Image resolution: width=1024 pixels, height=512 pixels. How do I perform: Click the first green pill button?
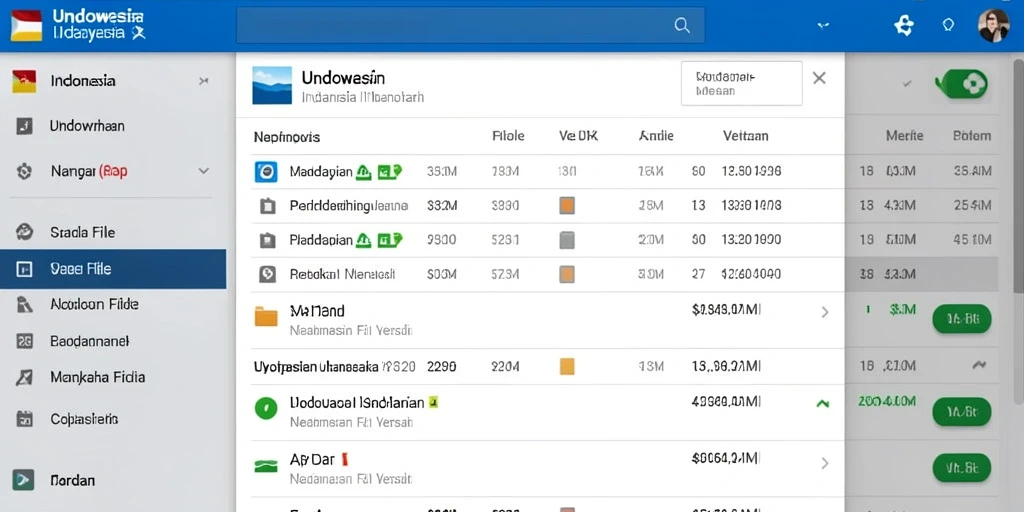point(962,319)
